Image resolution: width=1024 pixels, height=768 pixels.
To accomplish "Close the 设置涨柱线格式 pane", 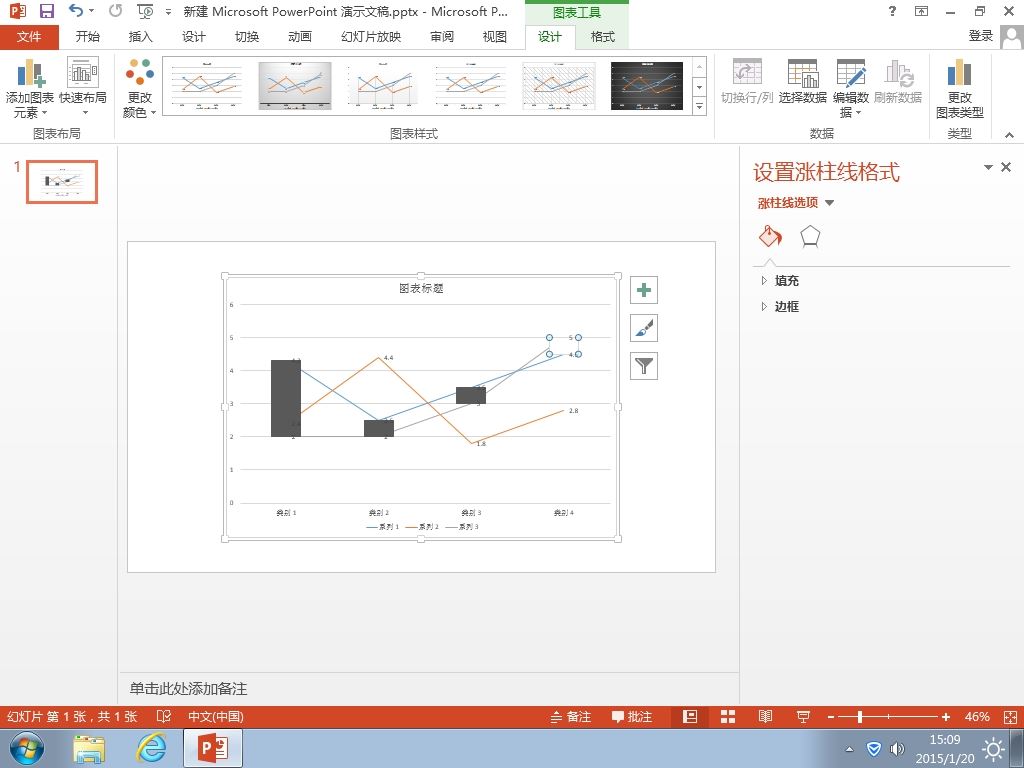I will click(x=1006, y=167).
